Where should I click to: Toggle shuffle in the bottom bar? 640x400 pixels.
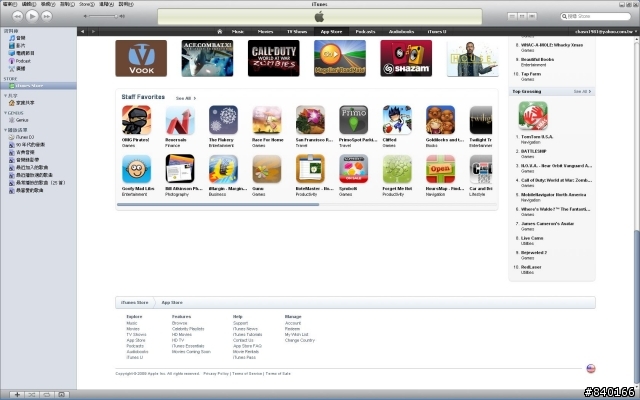31,395
